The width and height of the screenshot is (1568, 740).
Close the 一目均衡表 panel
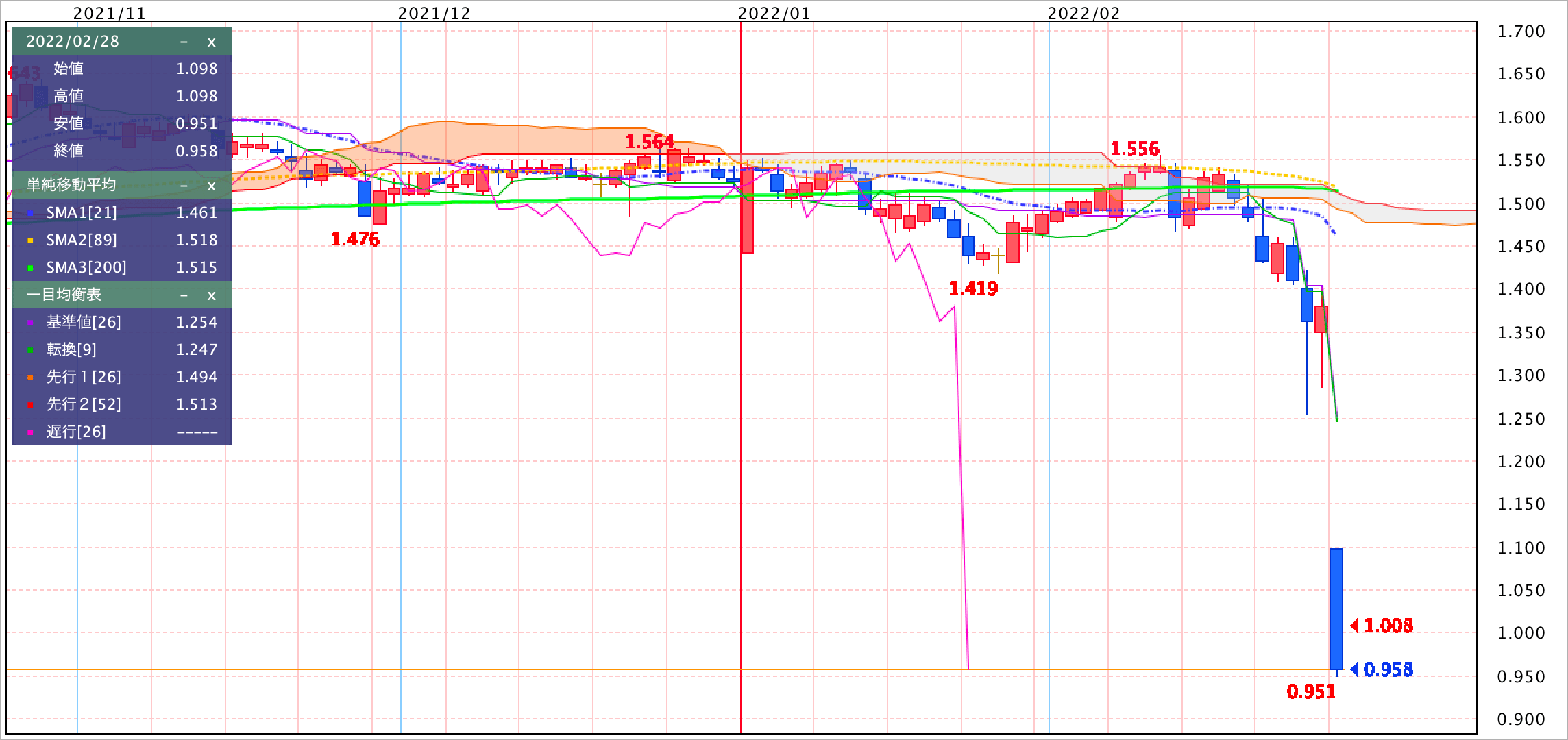tap(211, 295)
